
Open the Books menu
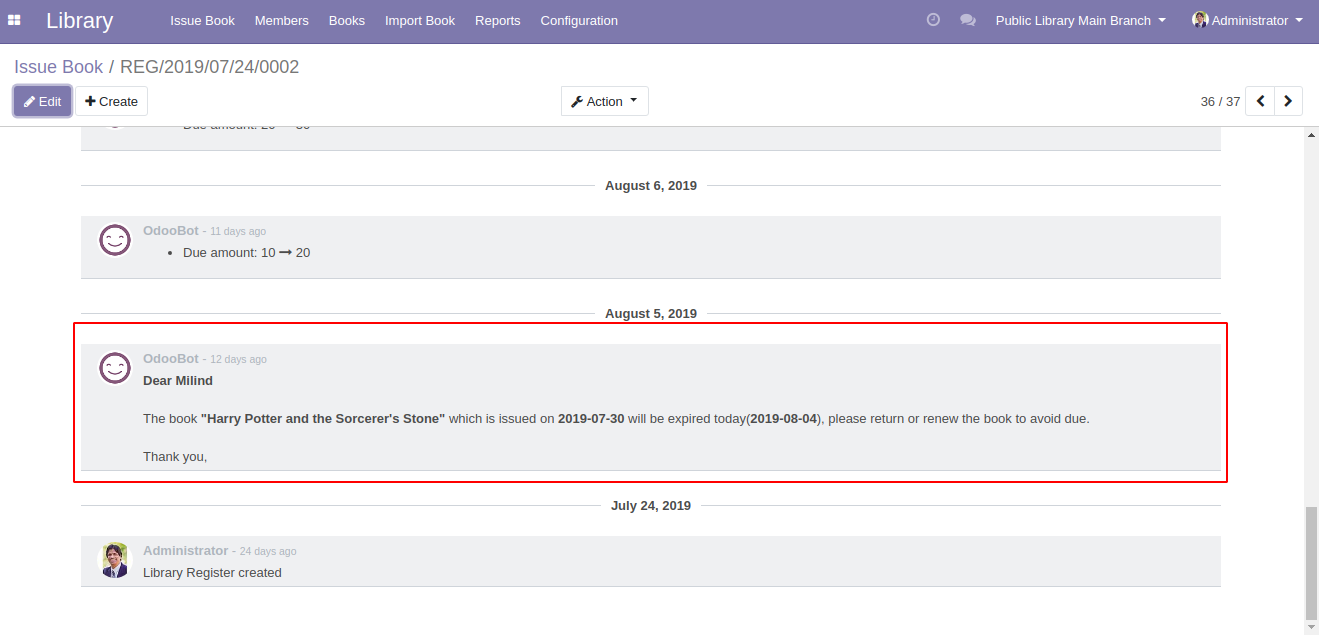[347, 20]
